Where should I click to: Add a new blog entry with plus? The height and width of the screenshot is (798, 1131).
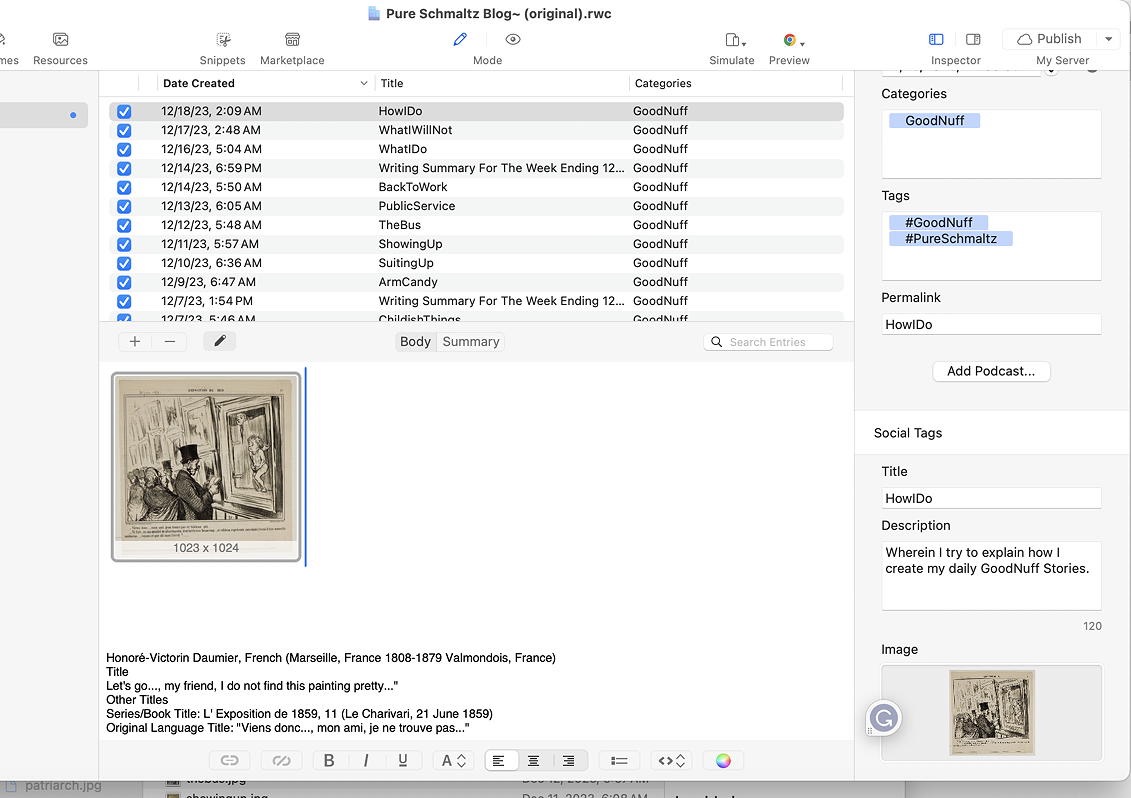click(x=135, y=341)
